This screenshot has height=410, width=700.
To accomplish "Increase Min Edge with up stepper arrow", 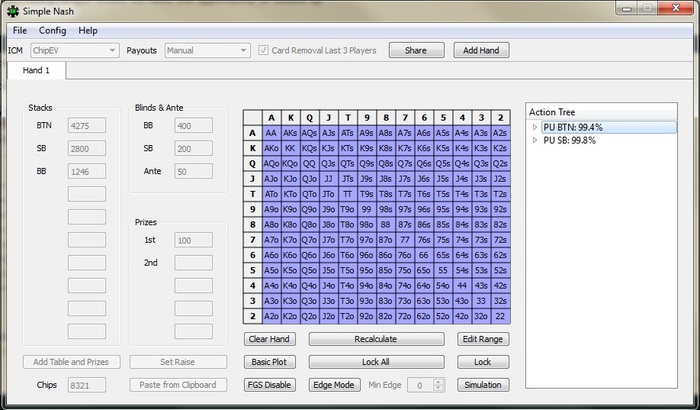I will pyautogui.click(x=439, y=381).
